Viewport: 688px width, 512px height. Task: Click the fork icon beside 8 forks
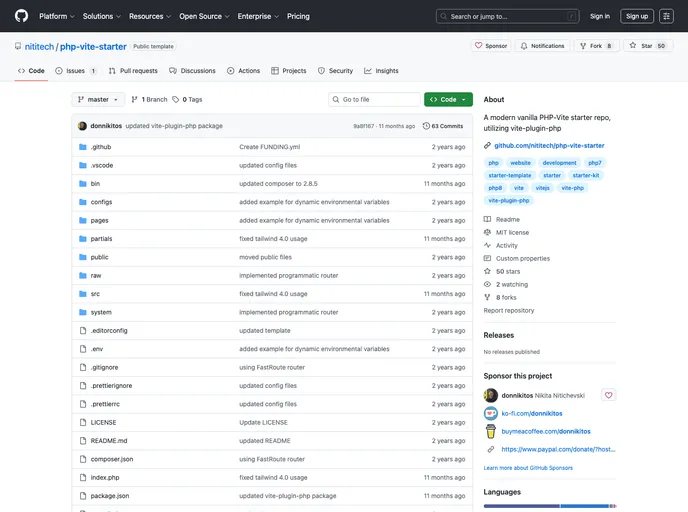(x=487, y=297)
